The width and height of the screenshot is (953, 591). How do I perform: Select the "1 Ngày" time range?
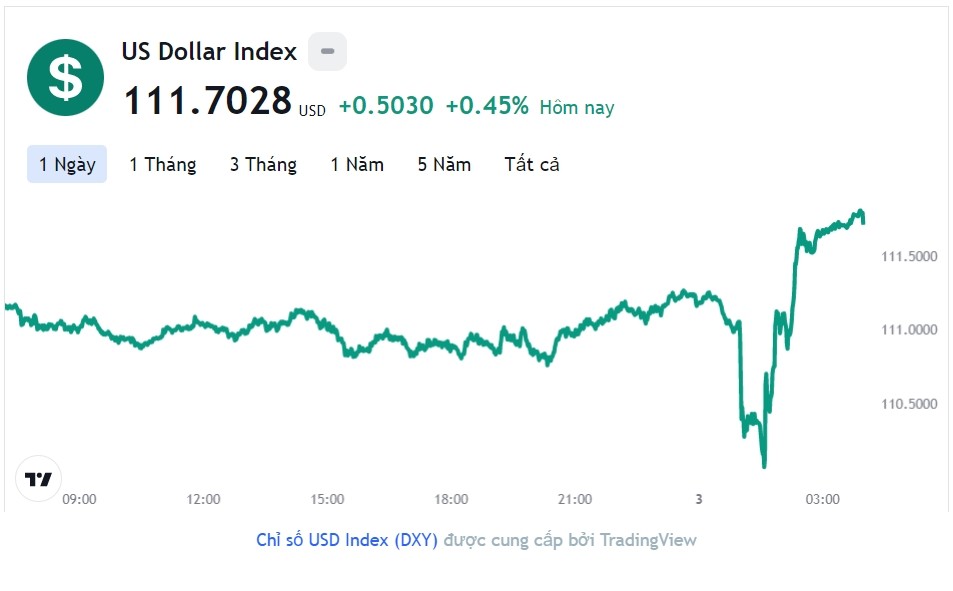coord(67,164)
